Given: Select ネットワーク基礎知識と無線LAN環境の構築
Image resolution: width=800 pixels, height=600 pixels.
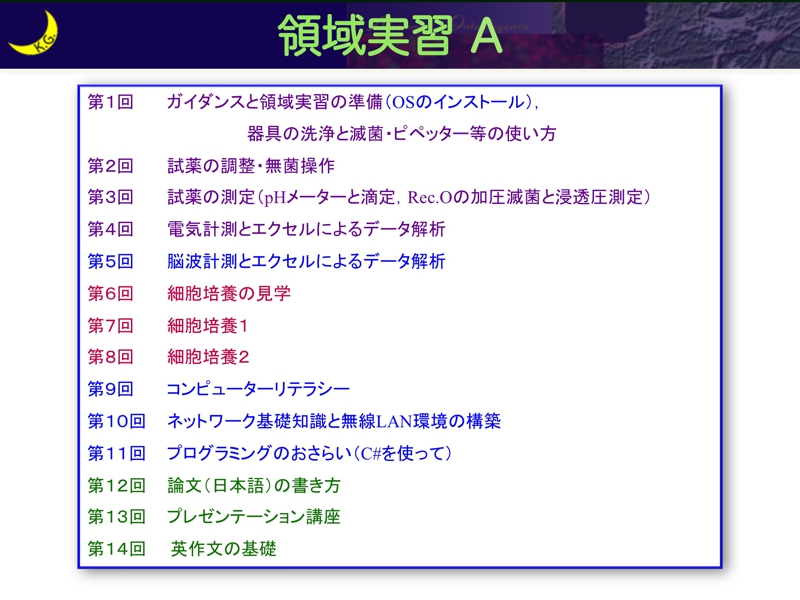Looking at the screenshot, I should click(334, 421).
